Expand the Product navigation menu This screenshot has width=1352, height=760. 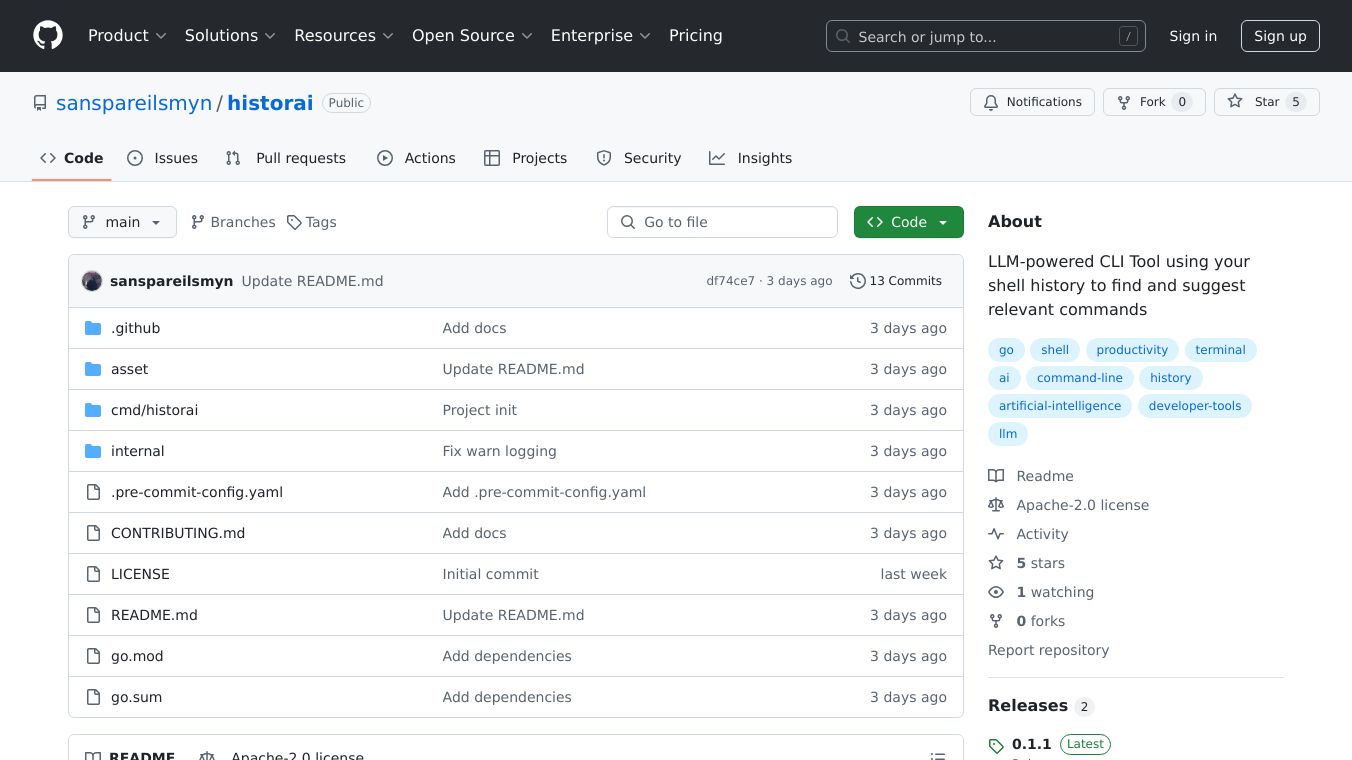[x=127, y=36]
